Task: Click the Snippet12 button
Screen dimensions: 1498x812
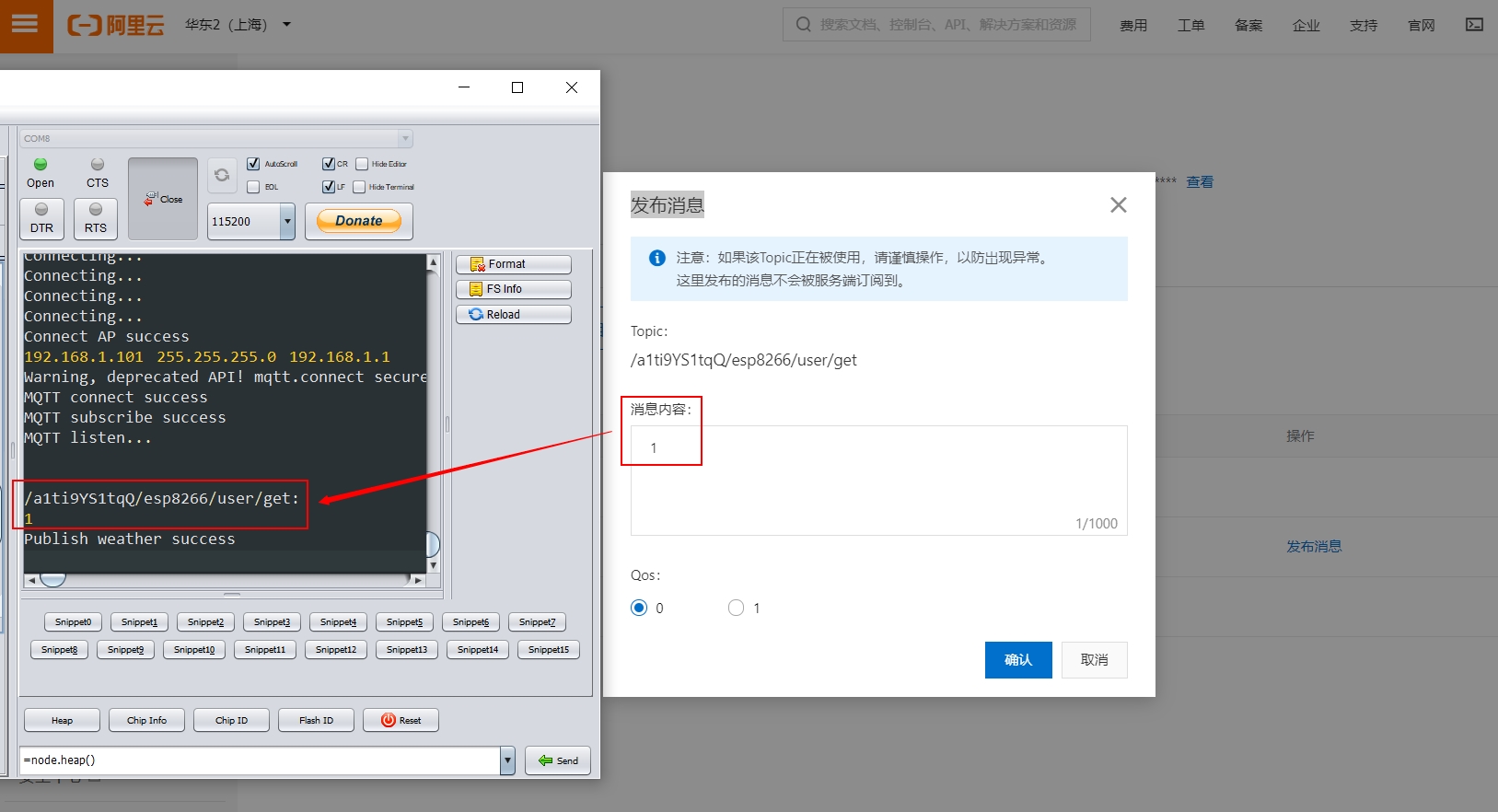Action: [336, 650]
